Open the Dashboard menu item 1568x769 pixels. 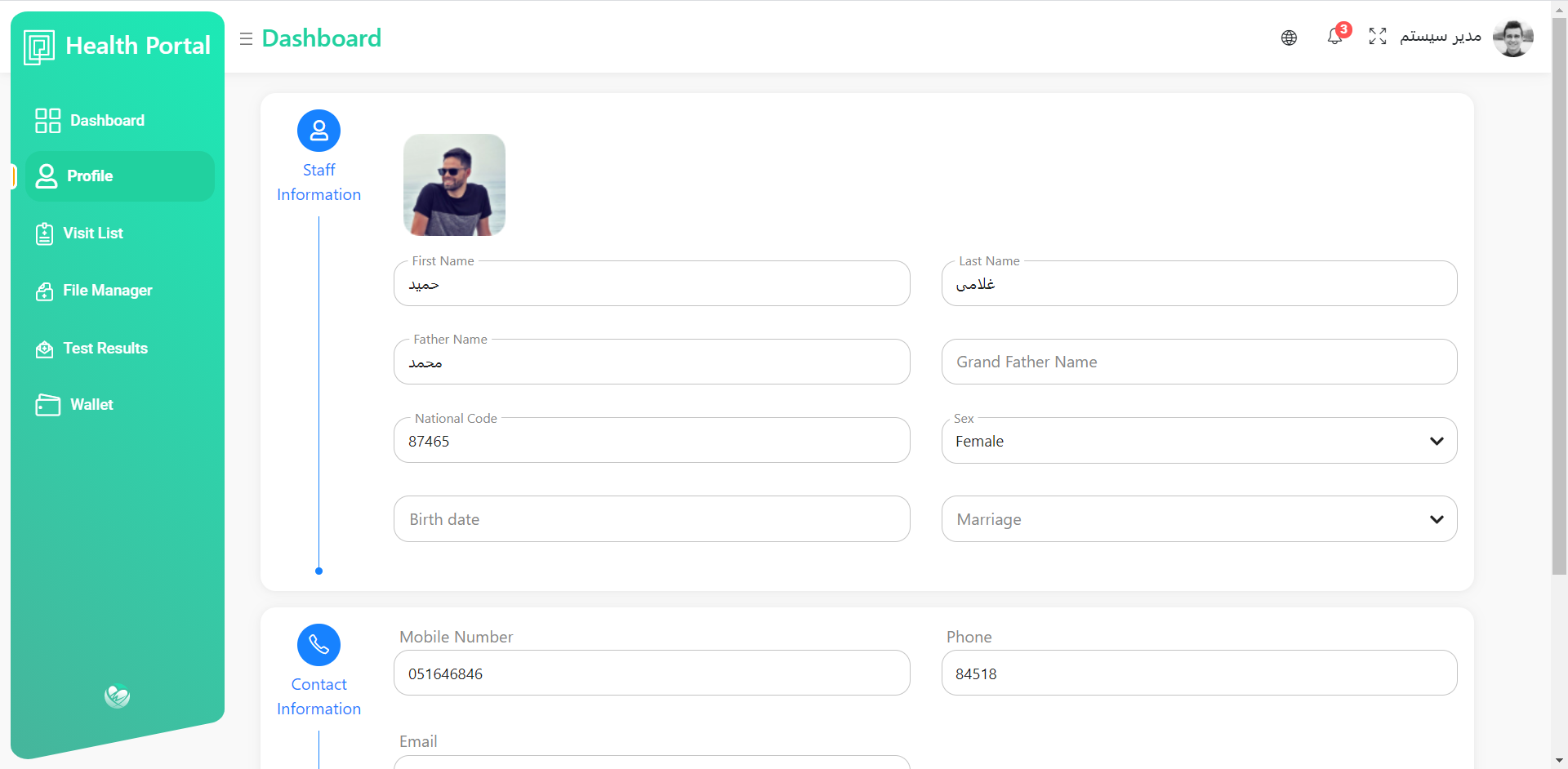pos(120,121)
